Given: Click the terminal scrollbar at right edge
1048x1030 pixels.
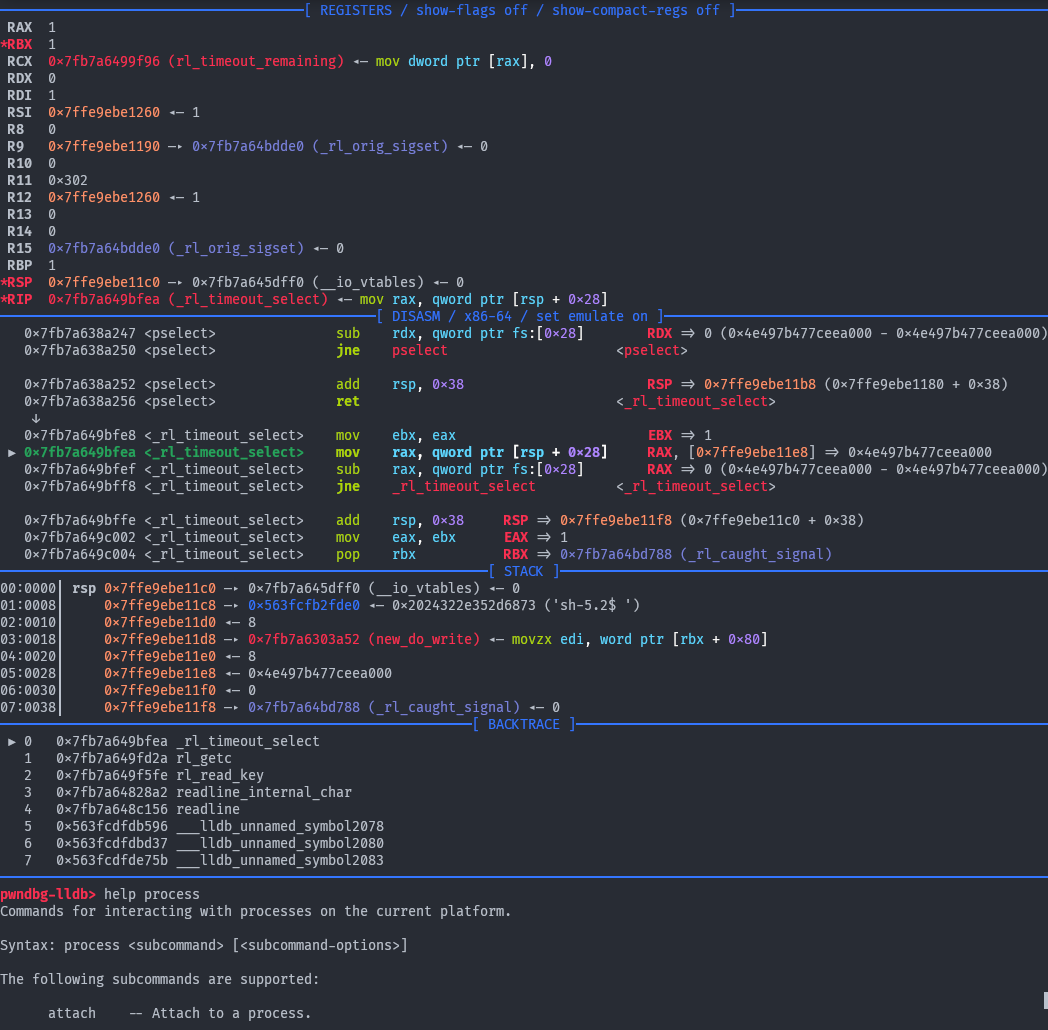Looking at the screenshot, I should 1044,1000.
